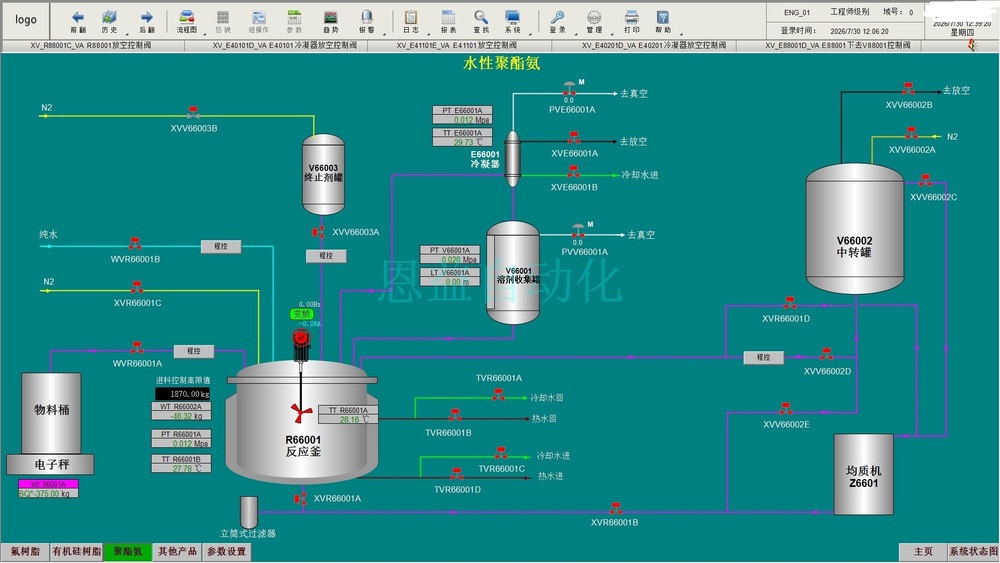This screenshot has width=1000, height=563.
Task: Click valve TVR66001C cooling water inlet
Action: [x=501, y=453]
